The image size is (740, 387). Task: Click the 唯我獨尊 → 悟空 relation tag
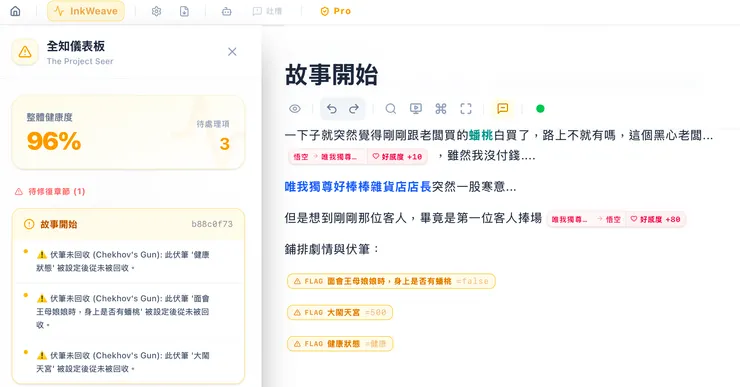click(x=586, y=219)
